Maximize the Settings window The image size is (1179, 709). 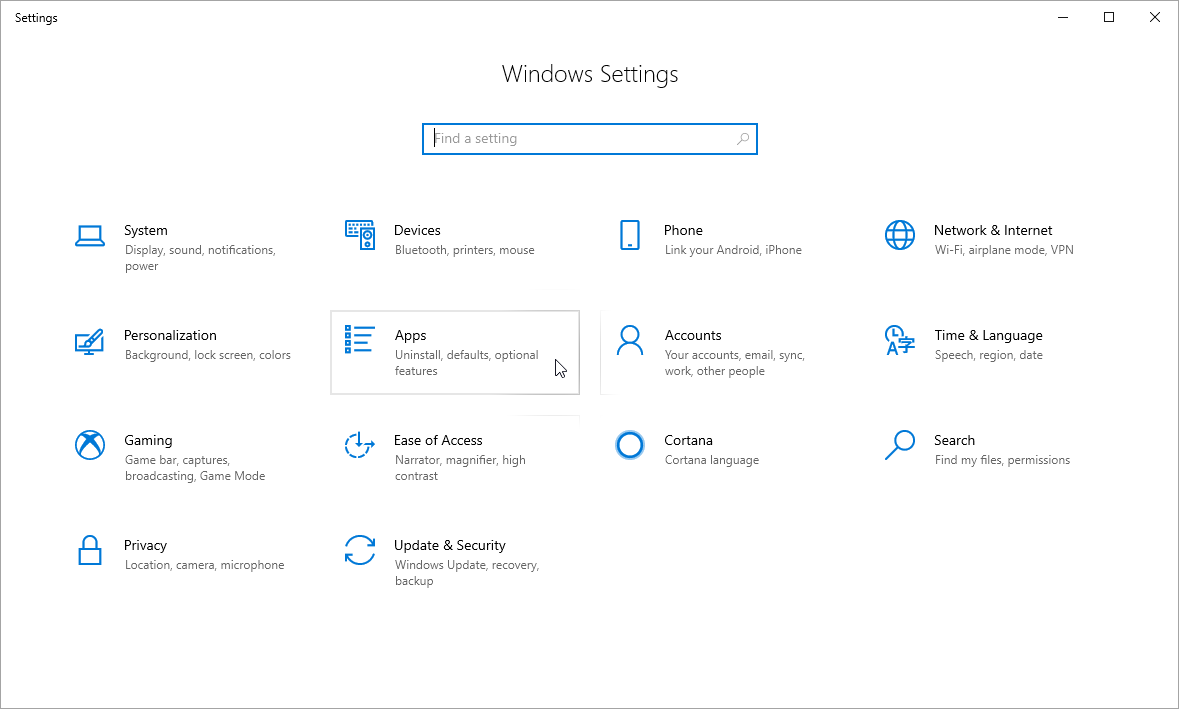click(x=1109, y=17)
